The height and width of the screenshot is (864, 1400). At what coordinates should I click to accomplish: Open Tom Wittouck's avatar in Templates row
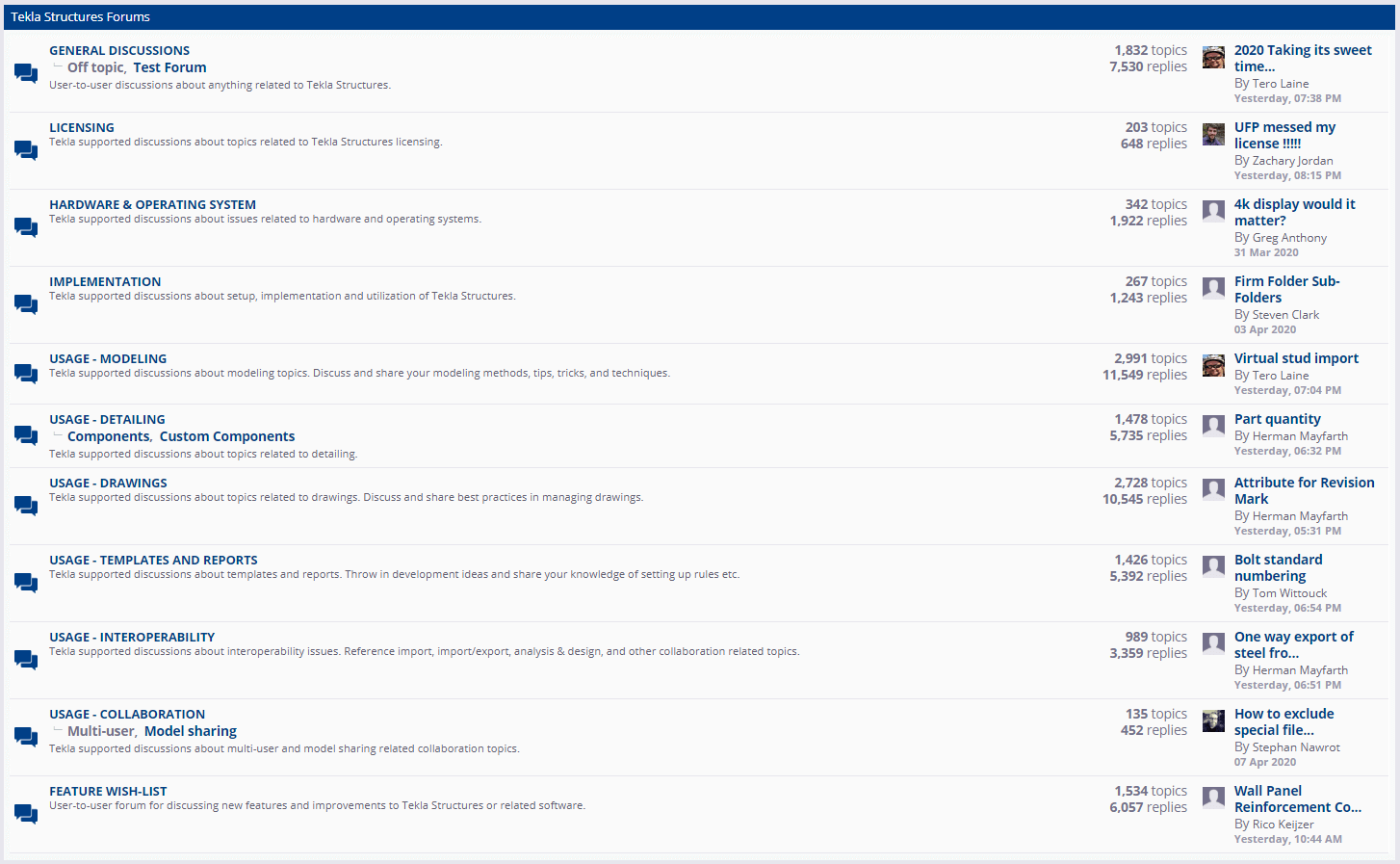click(1213, 566)
